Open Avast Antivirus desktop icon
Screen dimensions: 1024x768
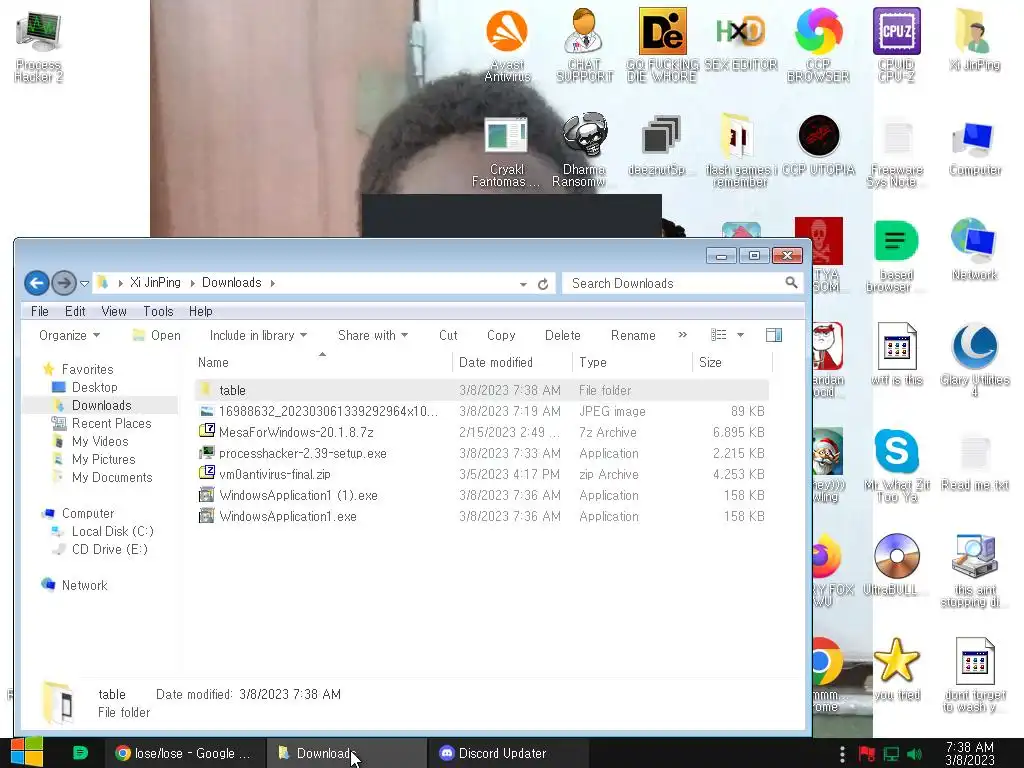point(507,46)
